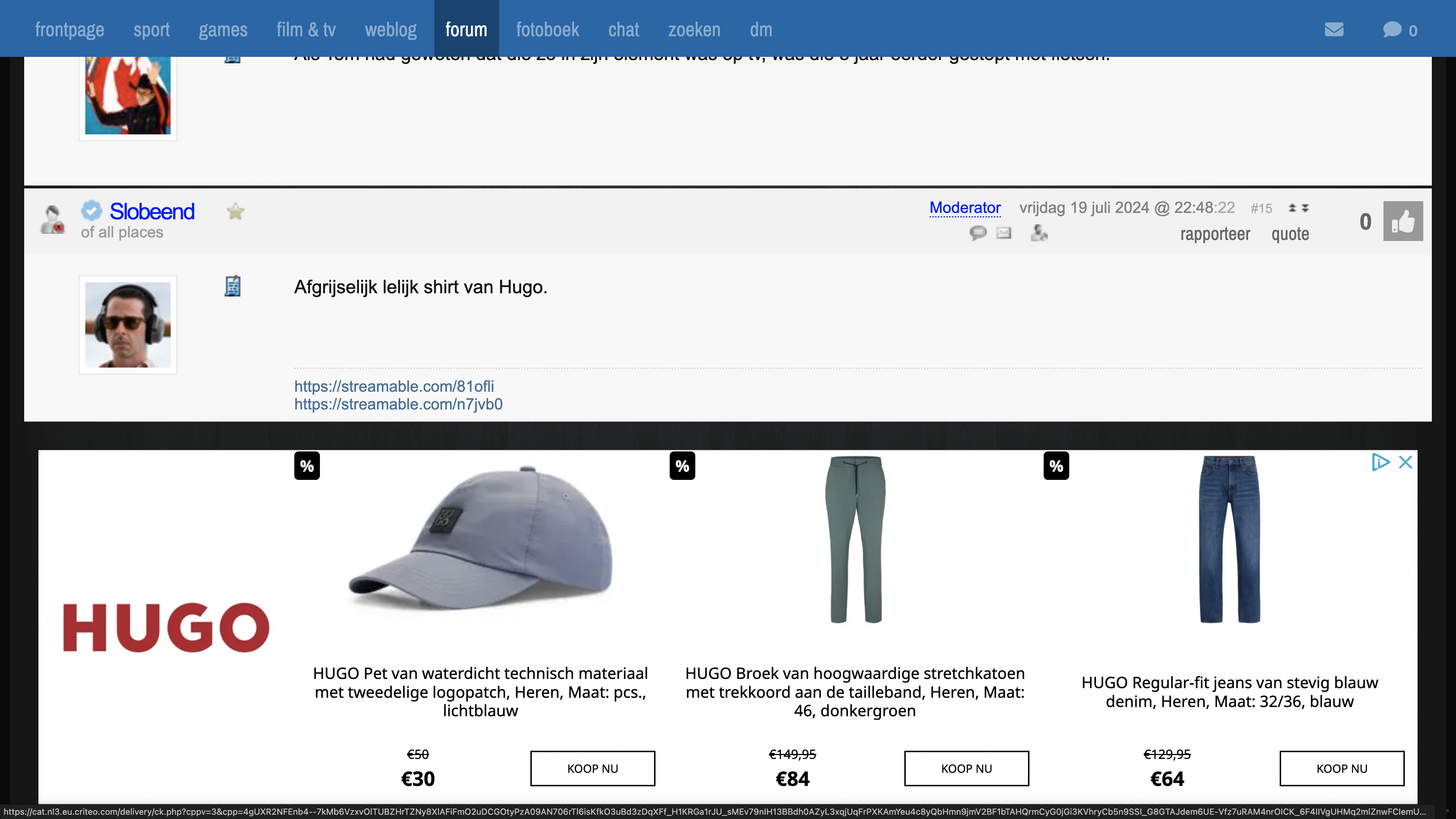Click the blue verified badge next to Slobeend
This screenshot has height=819, width=1456.
(91, 210)
